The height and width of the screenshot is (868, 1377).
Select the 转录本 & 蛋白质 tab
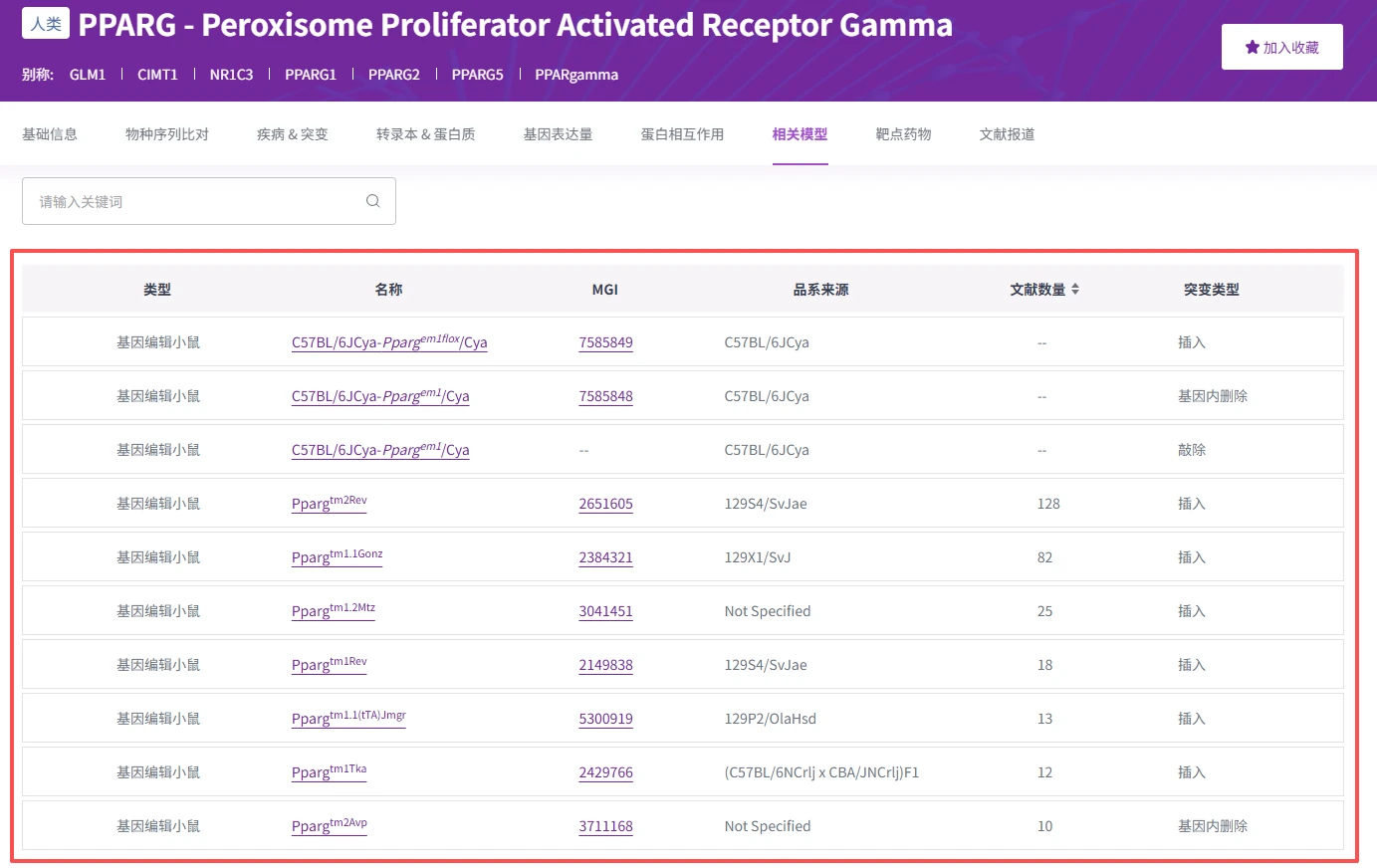[x=425, y=134]
